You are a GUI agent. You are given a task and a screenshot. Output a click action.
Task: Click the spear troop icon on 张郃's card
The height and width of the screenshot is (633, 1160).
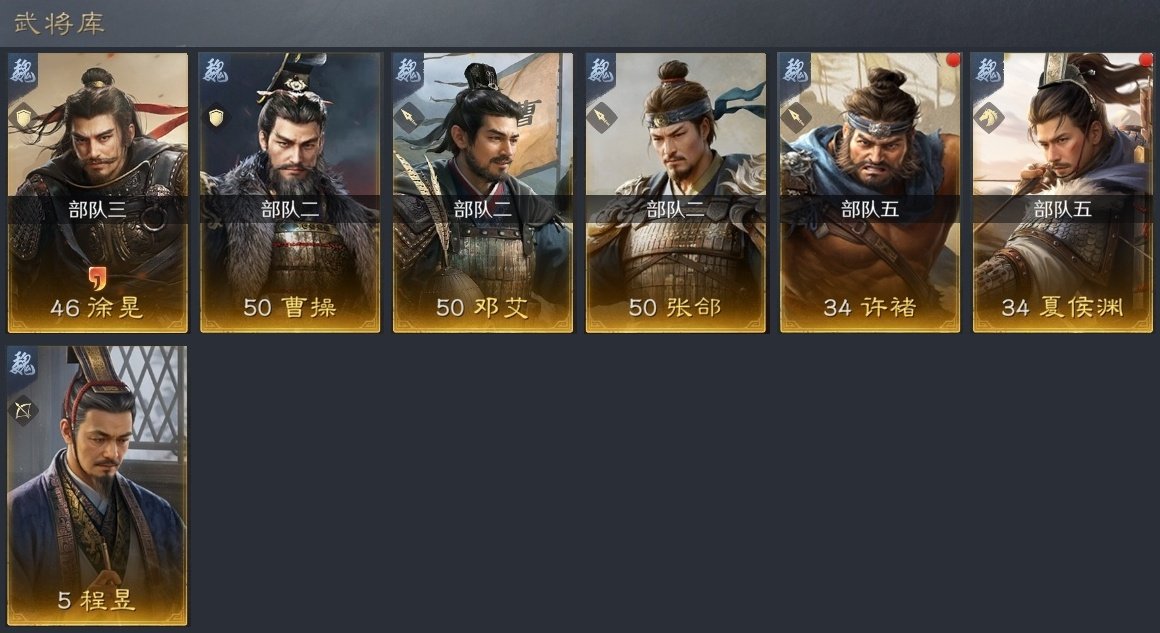coord(602,118)
